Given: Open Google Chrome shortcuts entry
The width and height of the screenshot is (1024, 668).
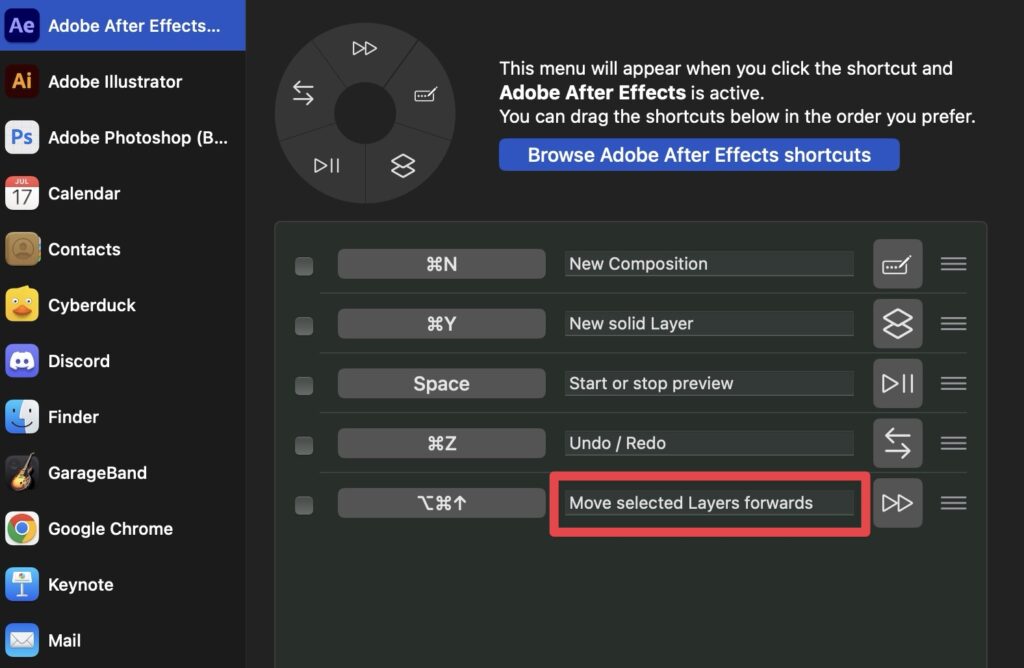Looking at the screenshot, I should [x=123, y=528].
